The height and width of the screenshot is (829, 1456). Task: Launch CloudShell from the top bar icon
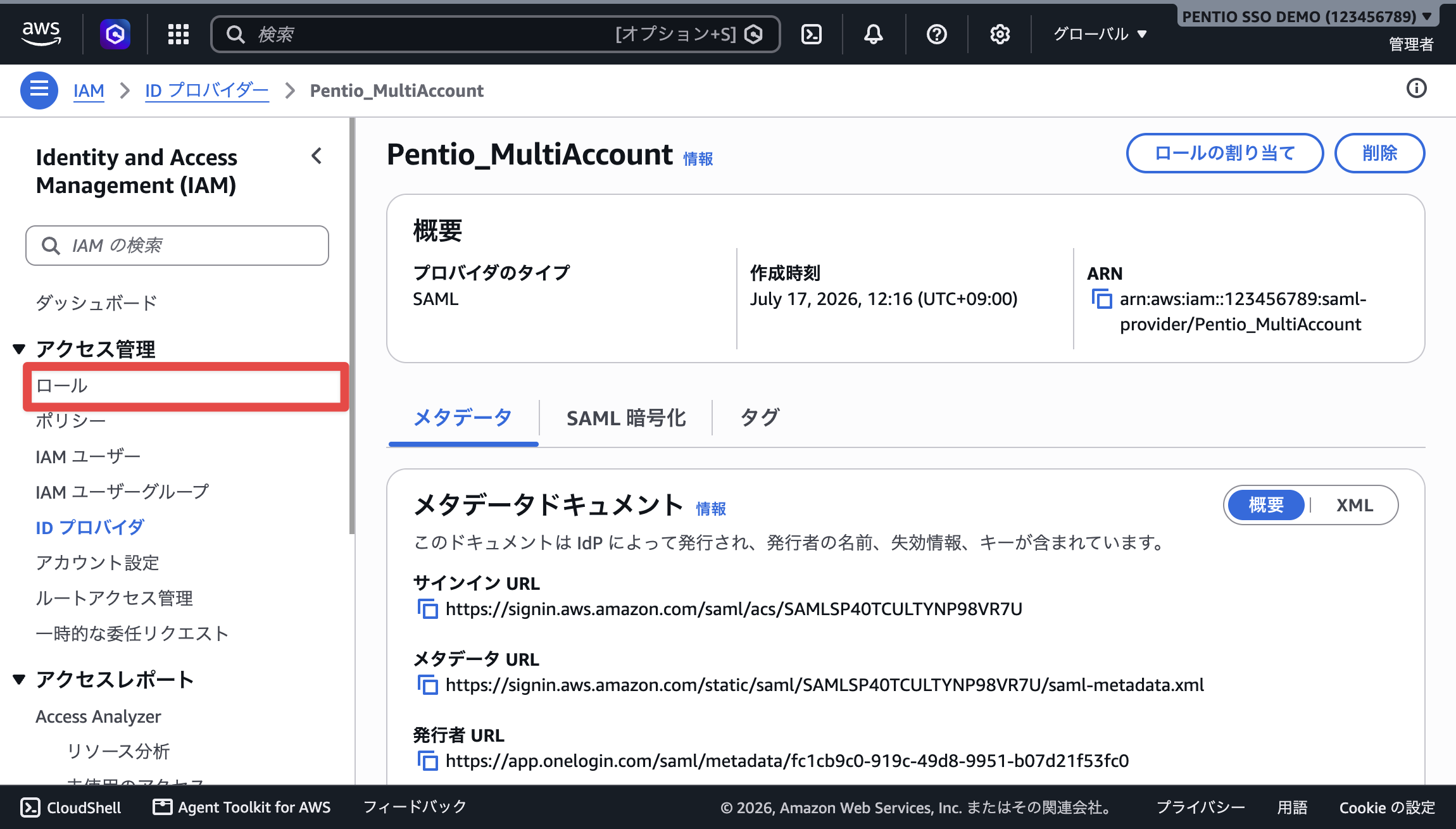tap(812, 34)
